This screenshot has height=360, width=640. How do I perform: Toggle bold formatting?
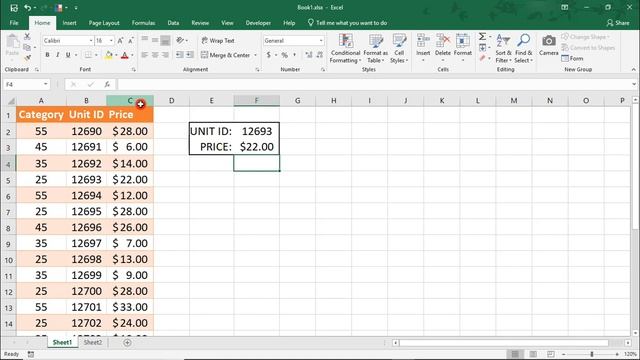click(x=47, y=55)
